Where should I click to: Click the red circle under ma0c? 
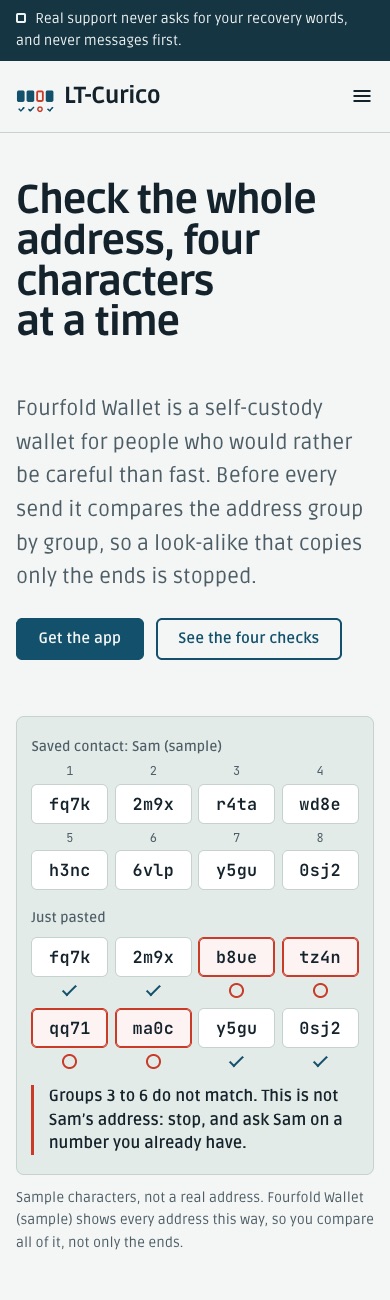(153, 1061)
